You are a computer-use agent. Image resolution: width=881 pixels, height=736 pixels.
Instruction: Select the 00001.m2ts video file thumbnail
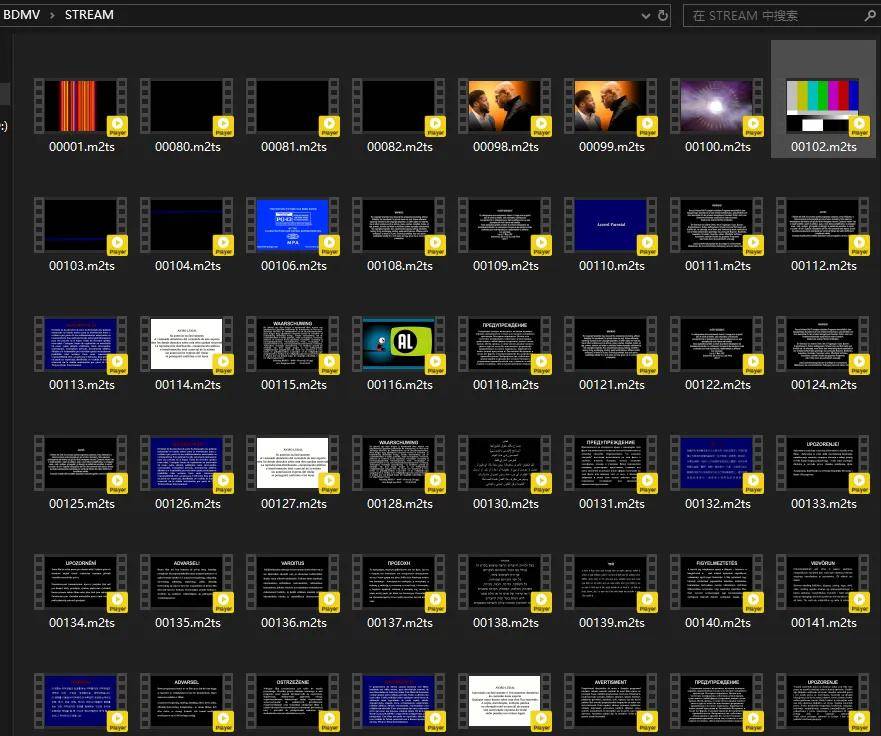point(81,106)
